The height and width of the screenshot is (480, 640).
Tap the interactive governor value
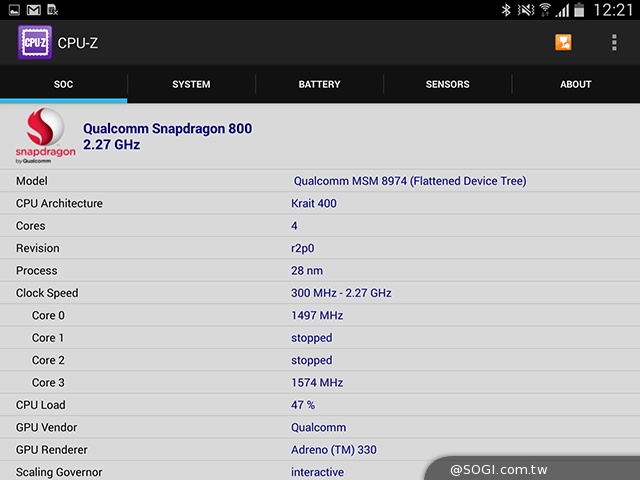tap(317, 472)
